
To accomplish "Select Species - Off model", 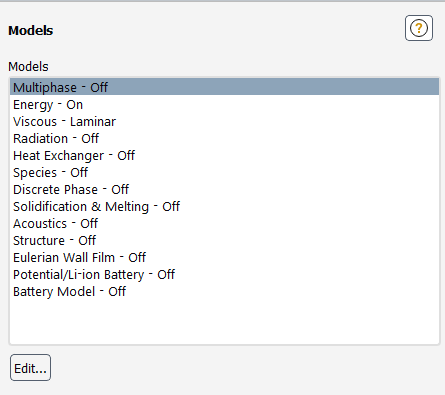I will point(224,172).
